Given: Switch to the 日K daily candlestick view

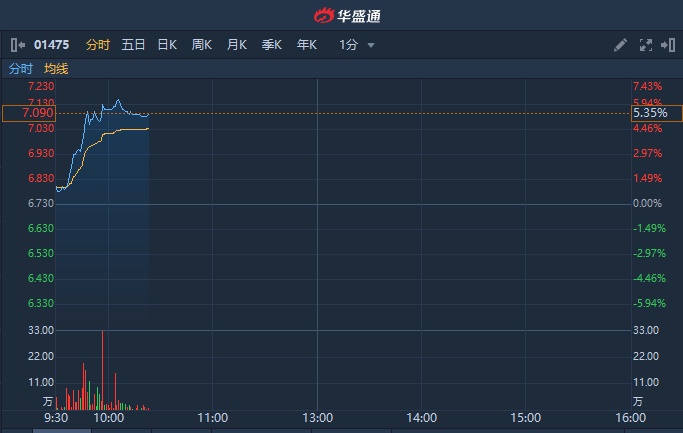Looking at the screenshot, I should pos(167,45).
